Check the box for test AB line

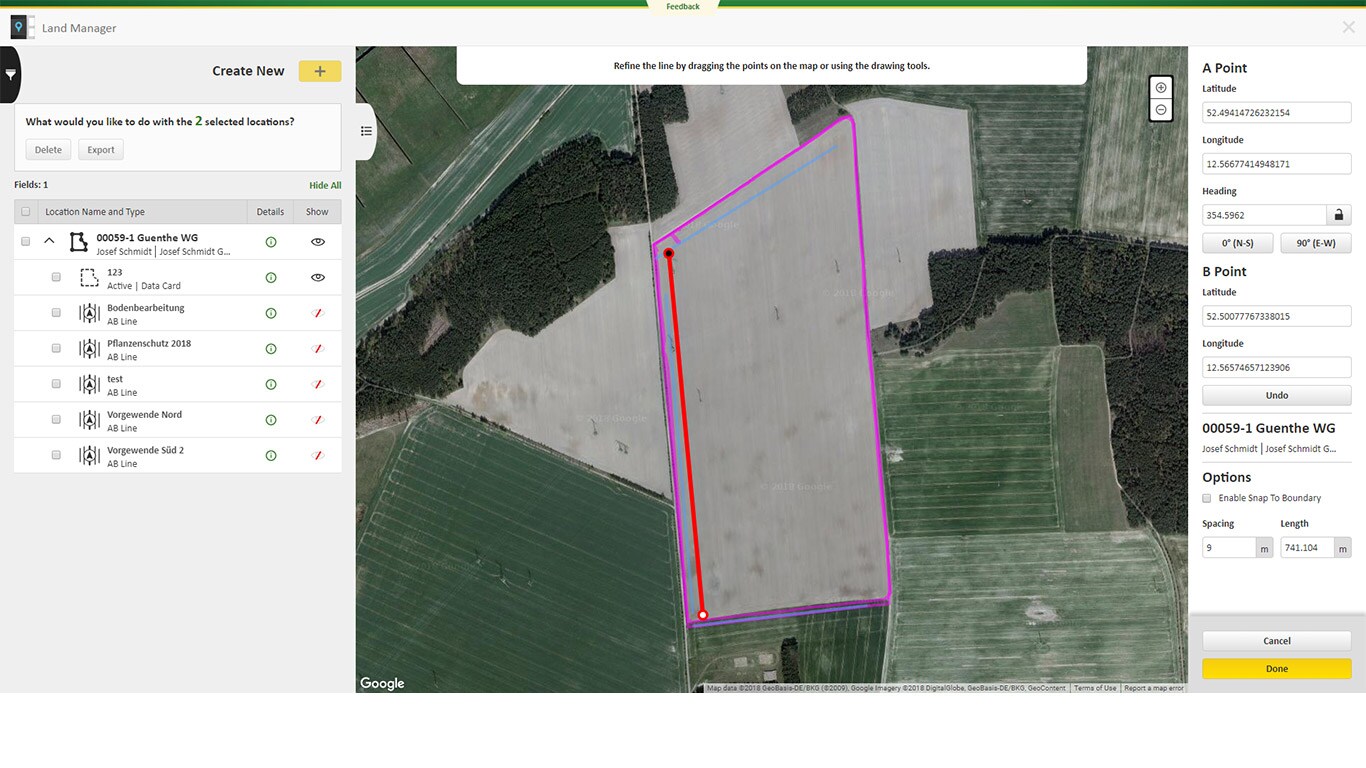(56, 384)
